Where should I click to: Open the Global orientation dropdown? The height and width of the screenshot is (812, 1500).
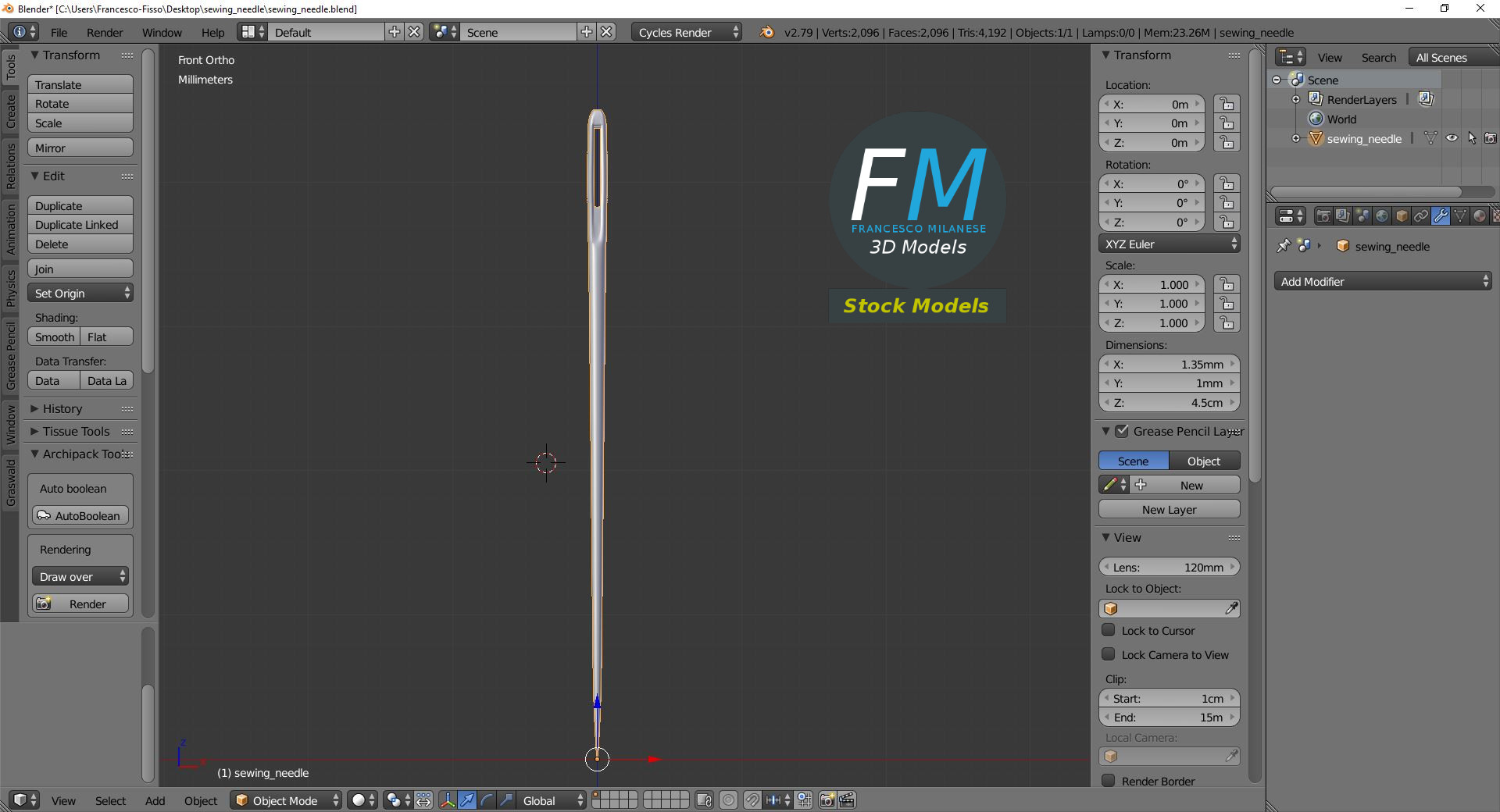[552, 800]
